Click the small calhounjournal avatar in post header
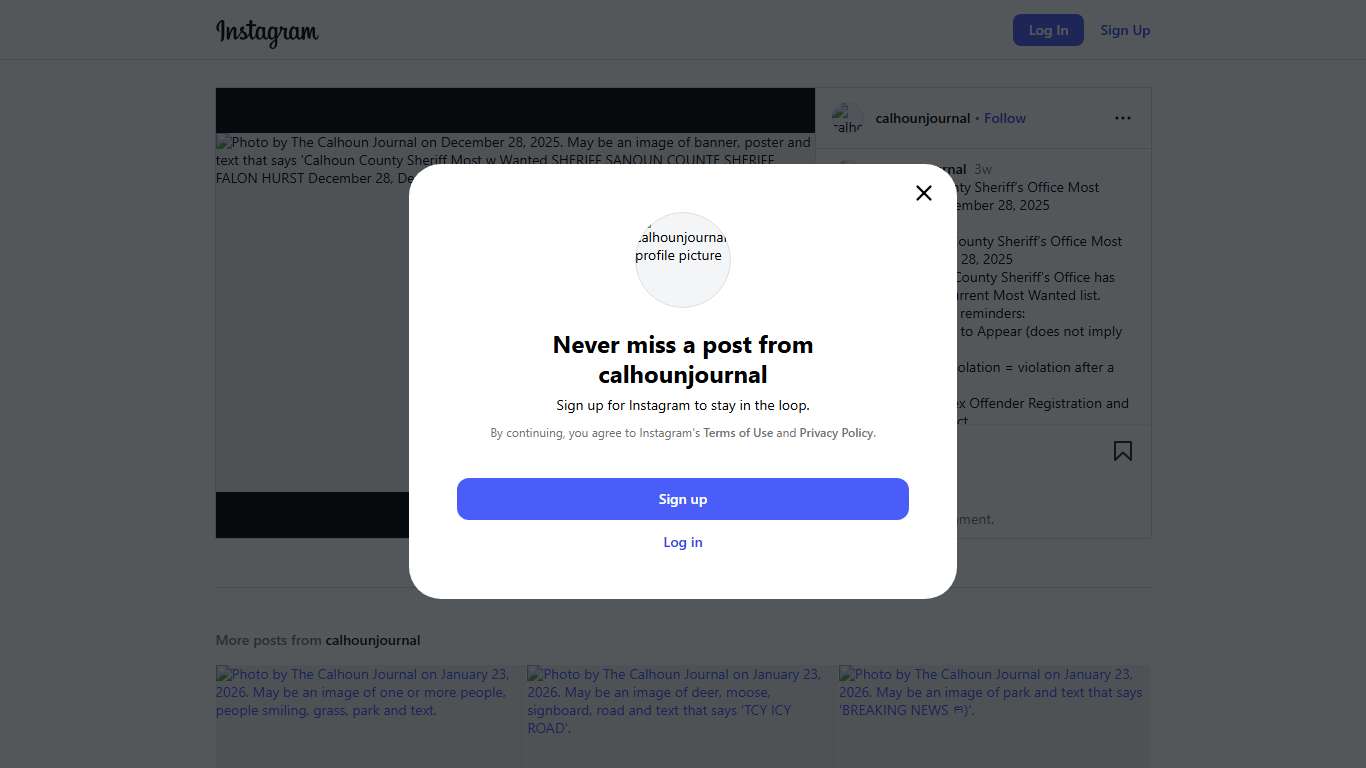The width and height of the screenshot is (1366, 768). pos(847,118)
